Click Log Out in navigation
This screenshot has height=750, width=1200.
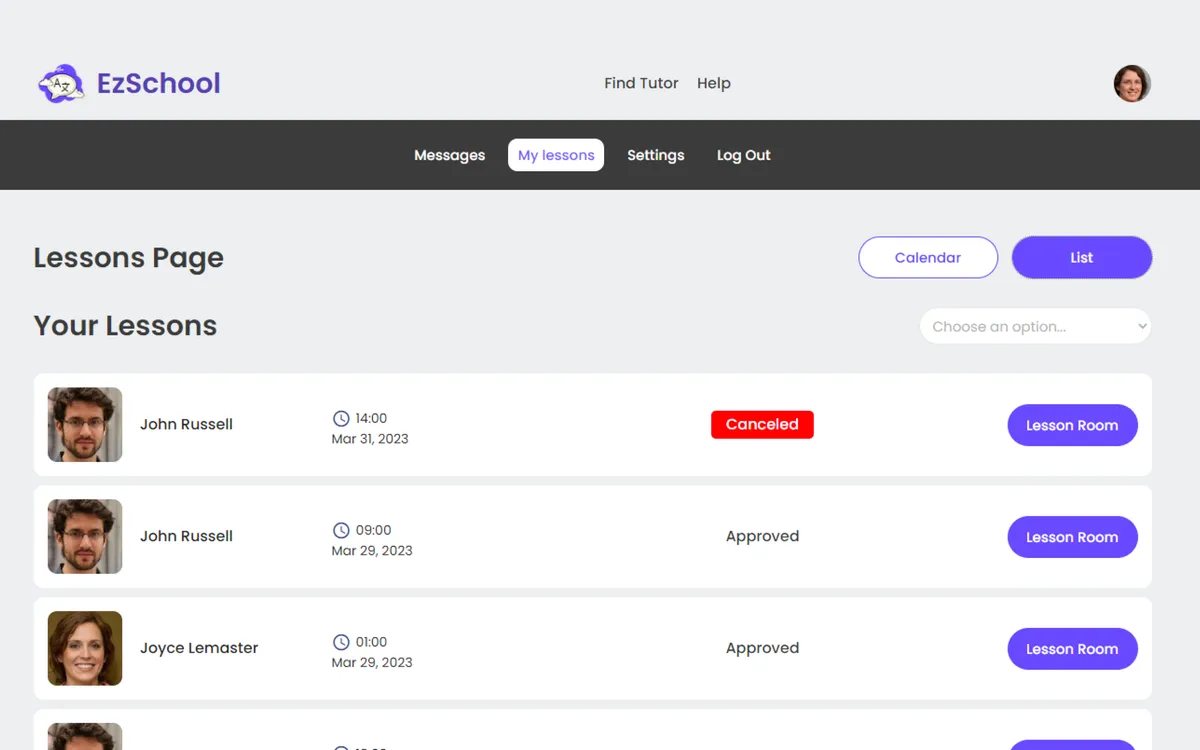(744, 155)
